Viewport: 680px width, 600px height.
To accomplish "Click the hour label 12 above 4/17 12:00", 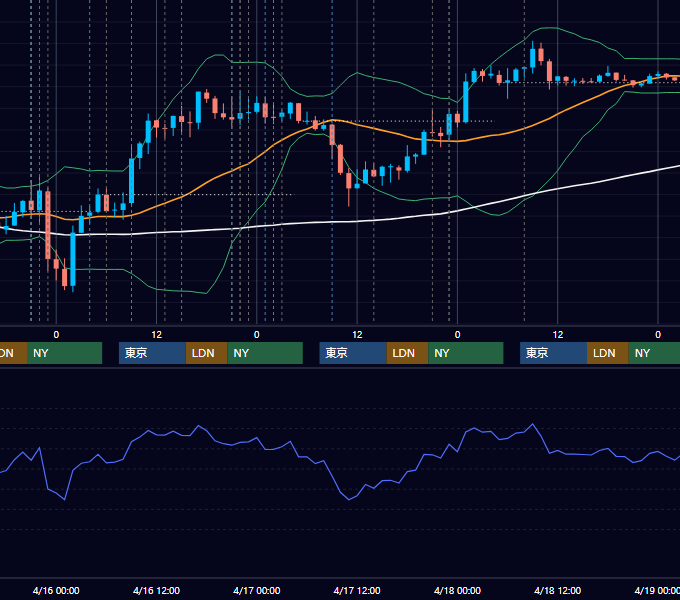I will pos(357,335).
